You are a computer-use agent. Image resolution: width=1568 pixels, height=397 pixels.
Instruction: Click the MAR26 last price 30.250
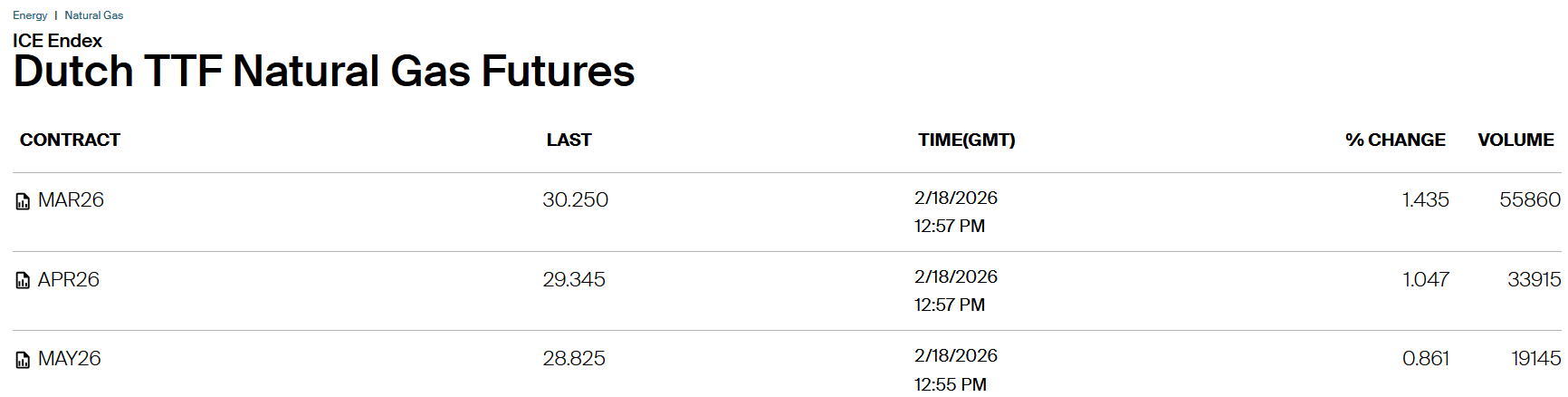(575, 200)
